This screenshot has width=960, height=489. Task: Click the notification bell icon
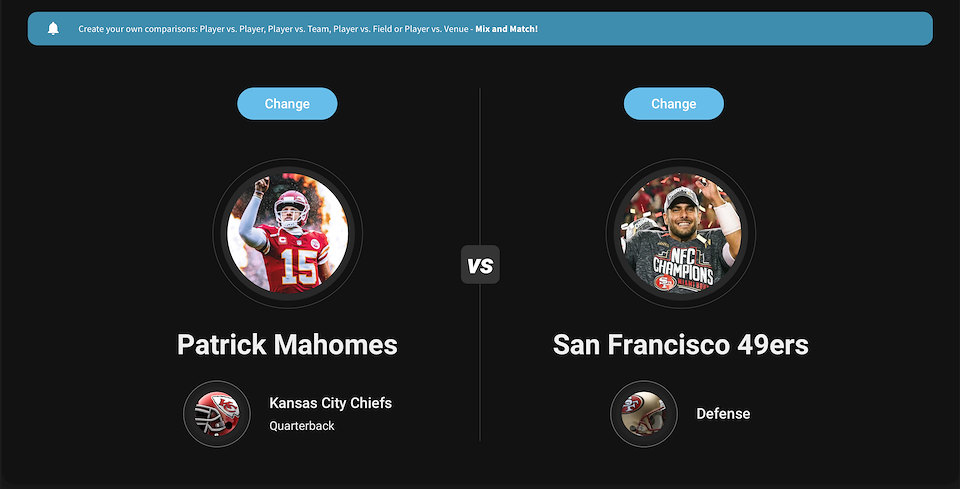pos(53,28)
